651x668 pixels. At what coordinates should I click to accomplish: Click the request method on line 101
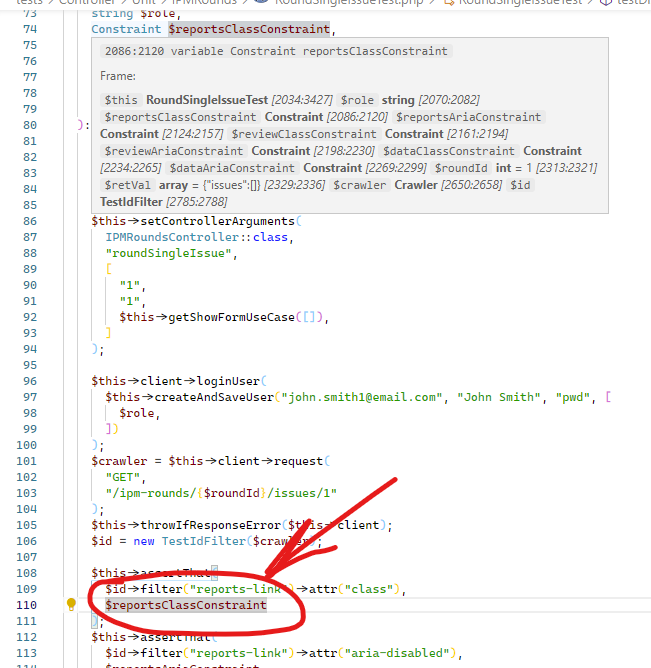click(x=298, y=461)
